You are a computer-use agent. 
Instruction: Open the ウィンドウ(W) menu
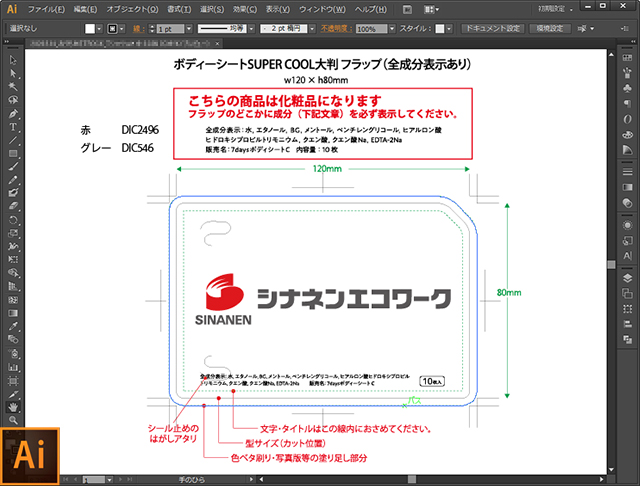(x=322, y=9)
